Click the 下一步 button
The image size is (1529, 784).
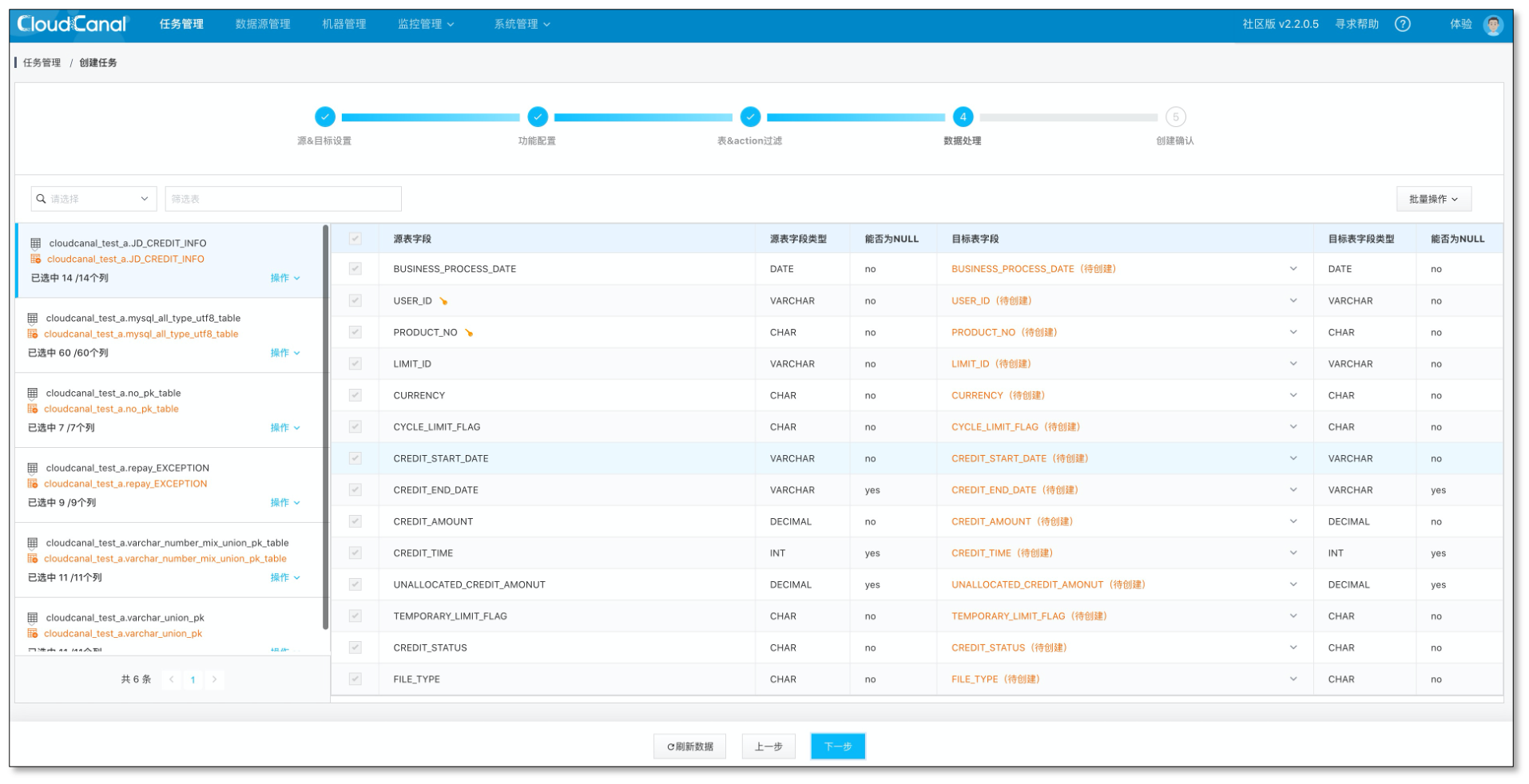tap(837, 746)
